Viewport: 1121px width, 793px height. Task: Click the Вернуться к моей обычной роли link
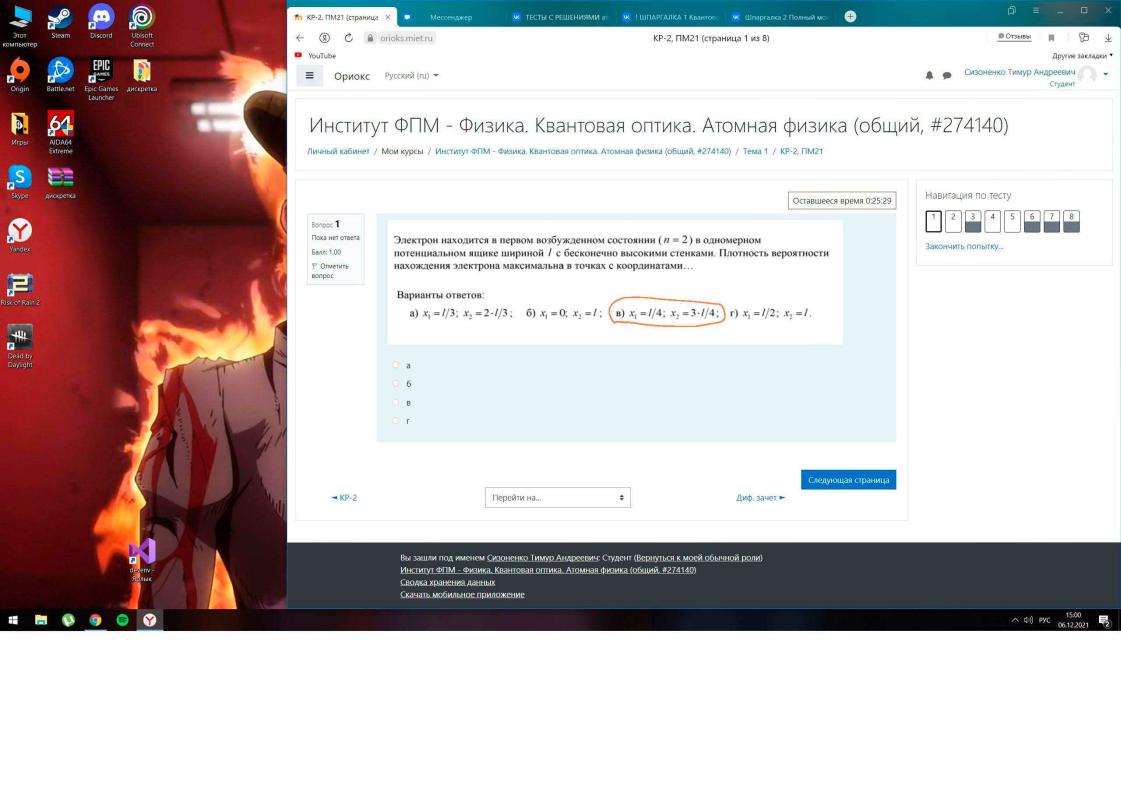[698, 558]
